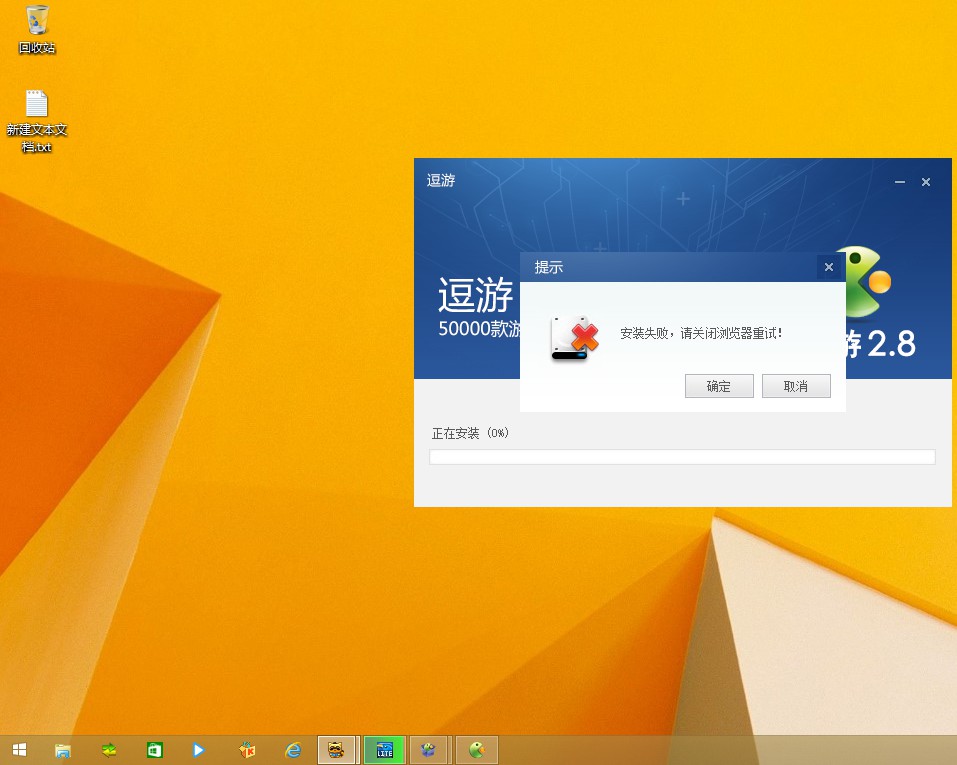
Task: Switch to the raccoon app taskbar button
Action: click(x=336, y=750)
